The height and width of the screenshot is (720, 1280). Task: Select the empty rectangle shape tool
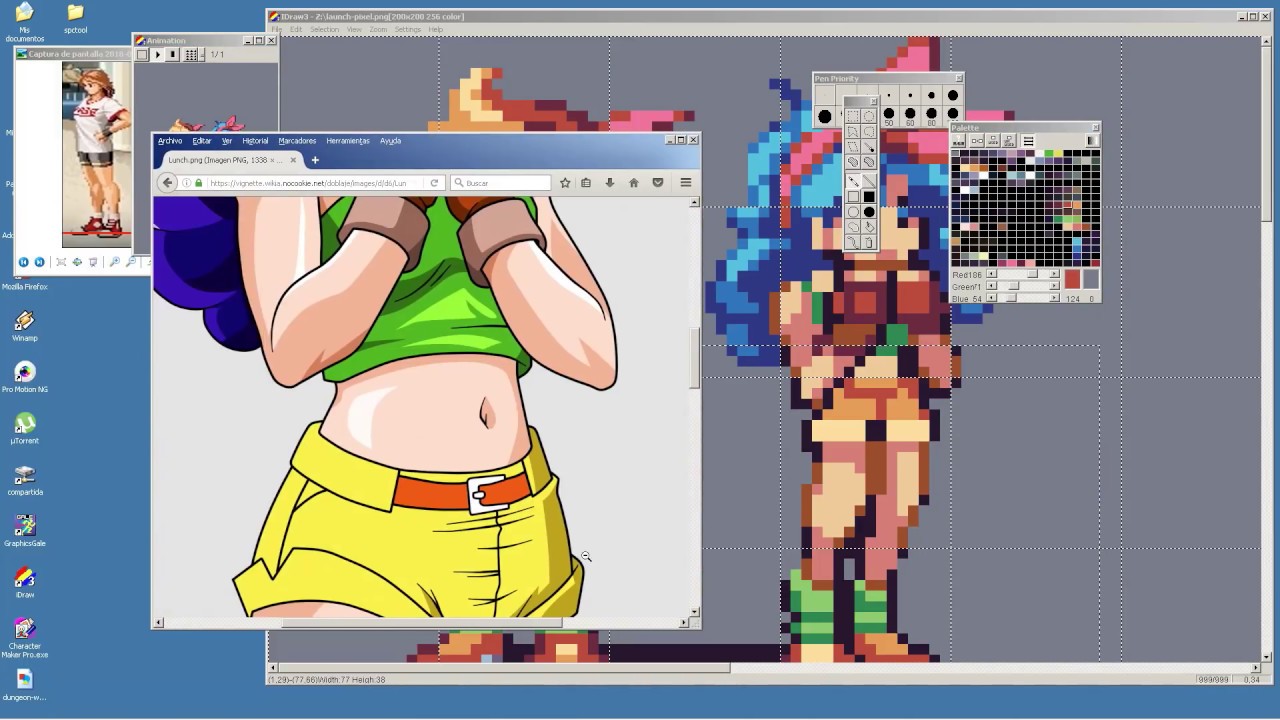tap(853, 196)
